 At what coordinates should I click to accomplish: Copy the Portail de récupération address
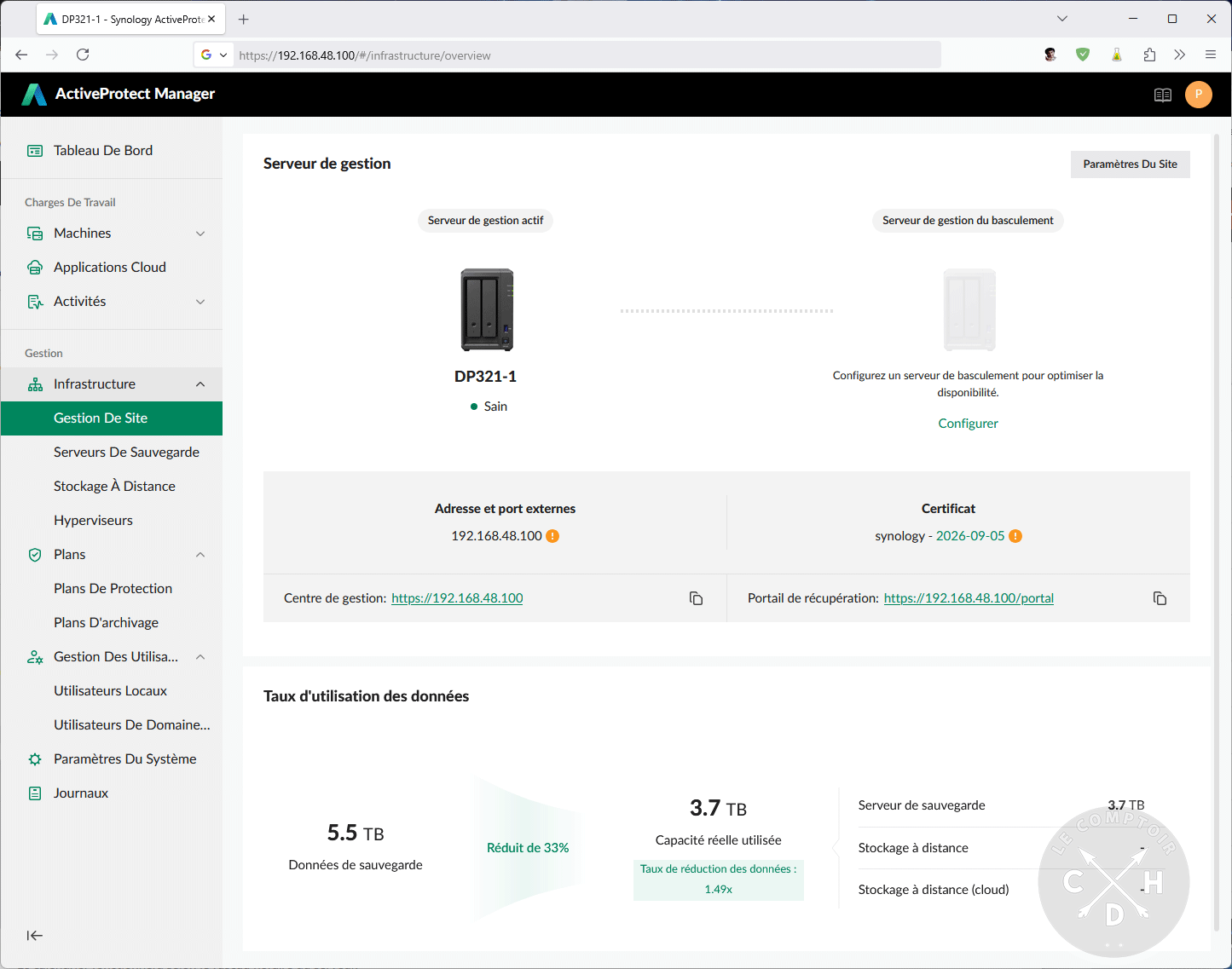coord(1160,598)
